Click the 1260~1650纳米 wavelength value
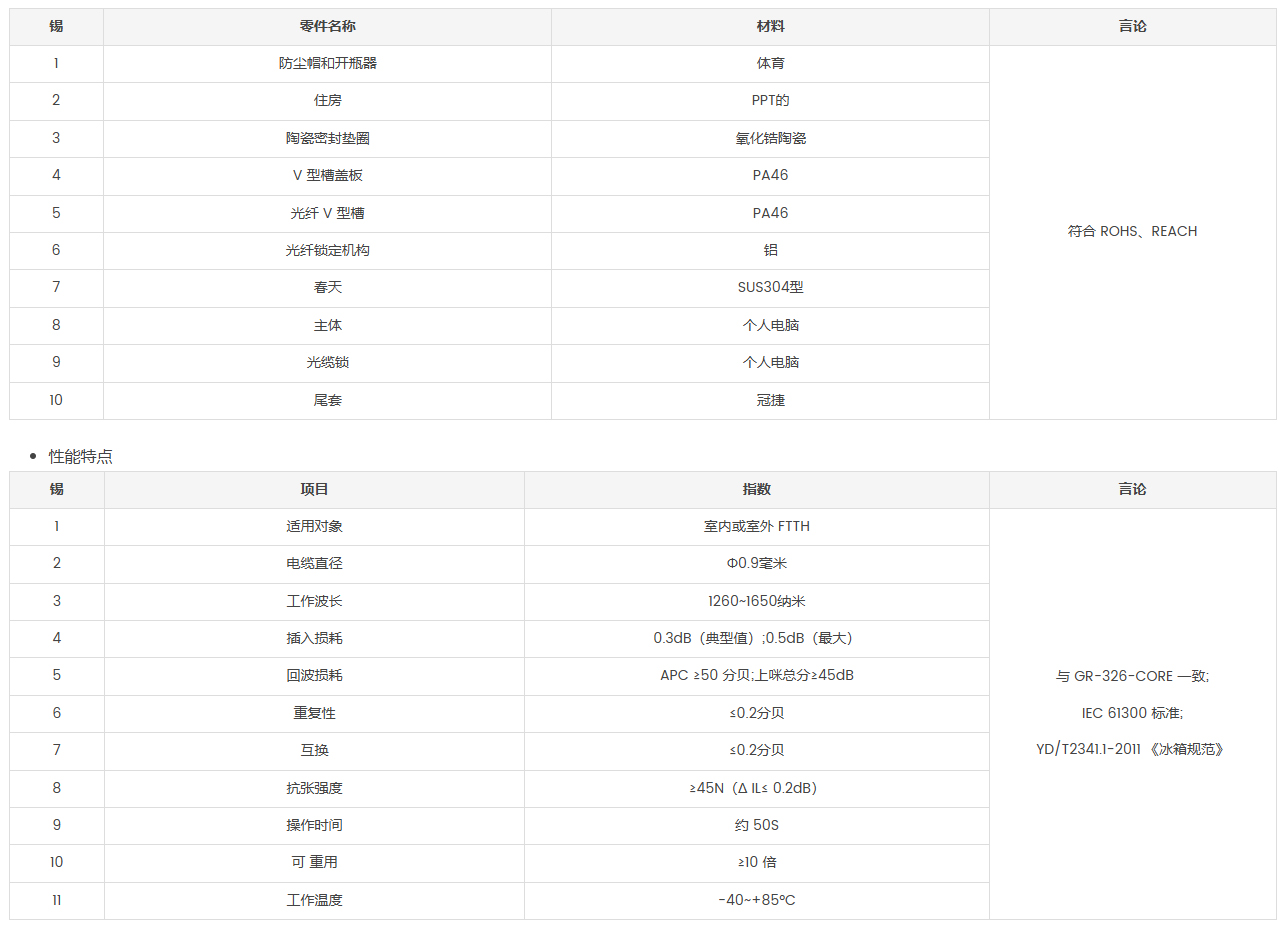This screenshot has width=1281, height=928. pyautogui.click(x=757, y=601)
